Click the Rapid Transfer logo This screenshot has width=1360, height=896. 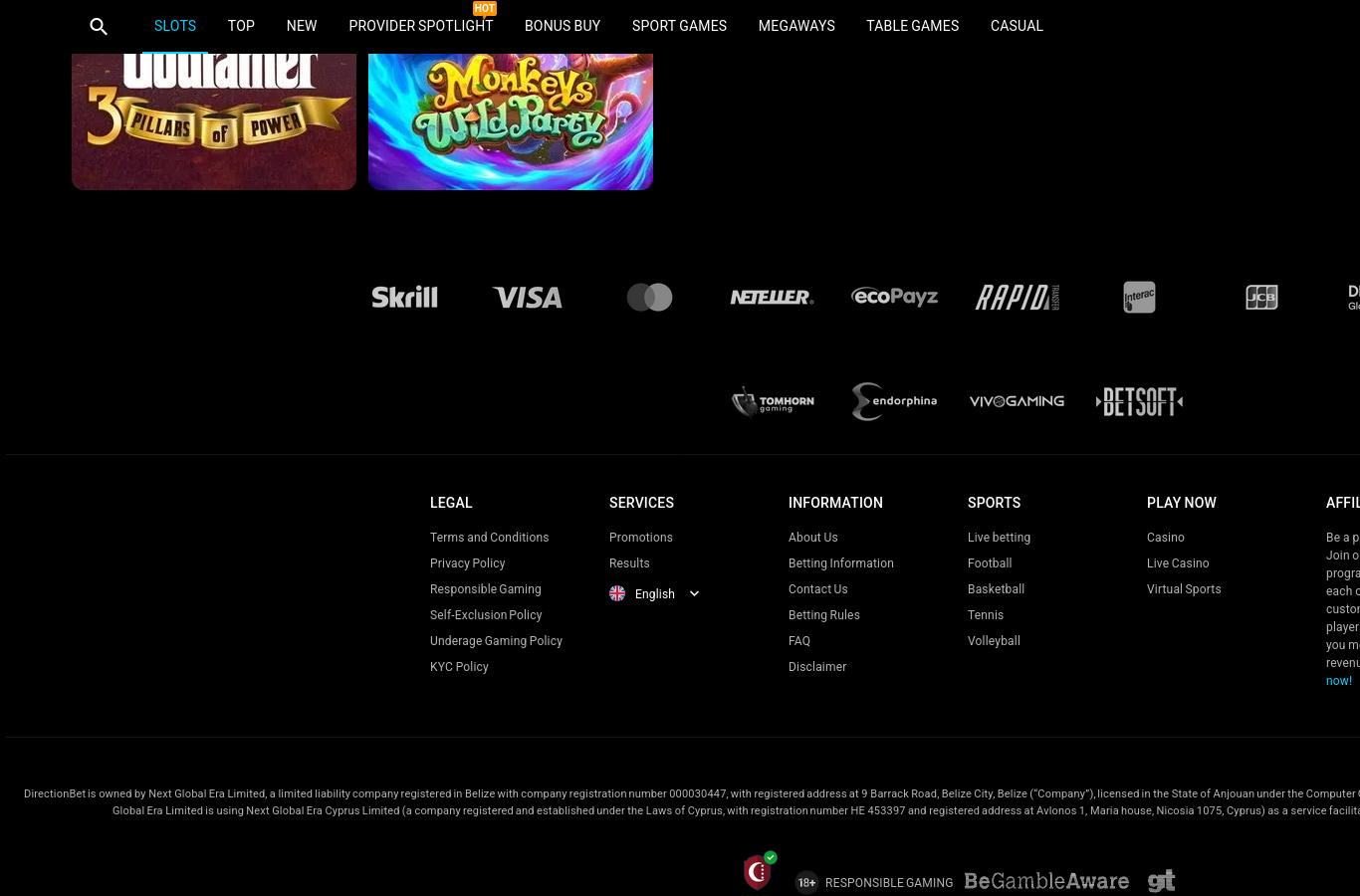1018,297
